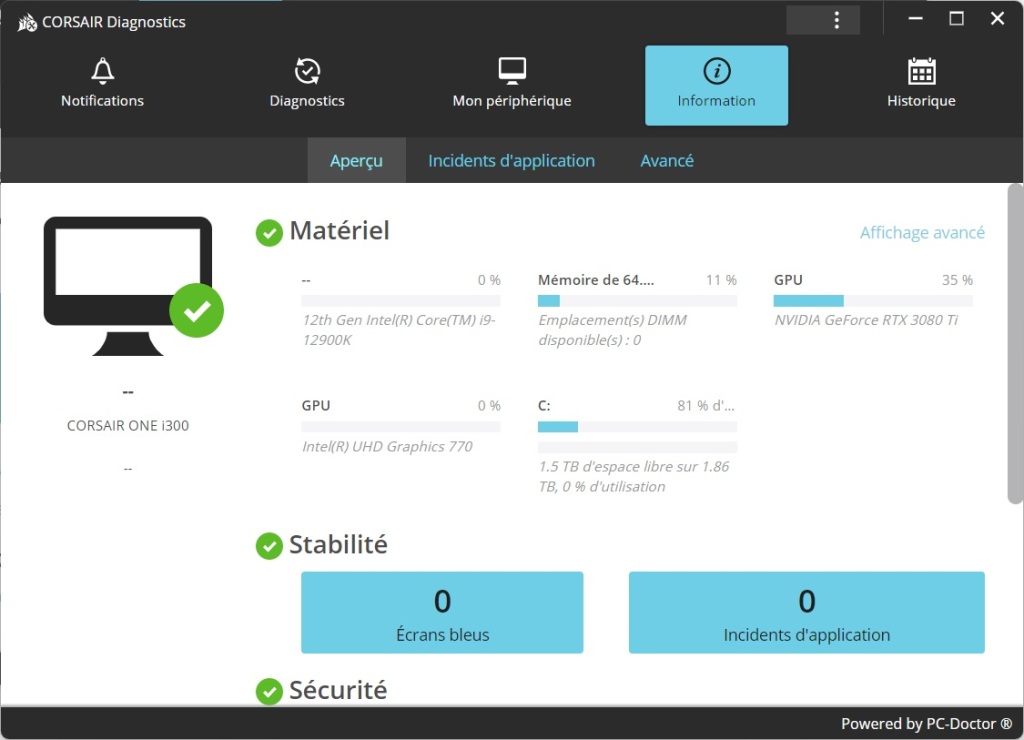Open the three-dot menu

[838, 19]
